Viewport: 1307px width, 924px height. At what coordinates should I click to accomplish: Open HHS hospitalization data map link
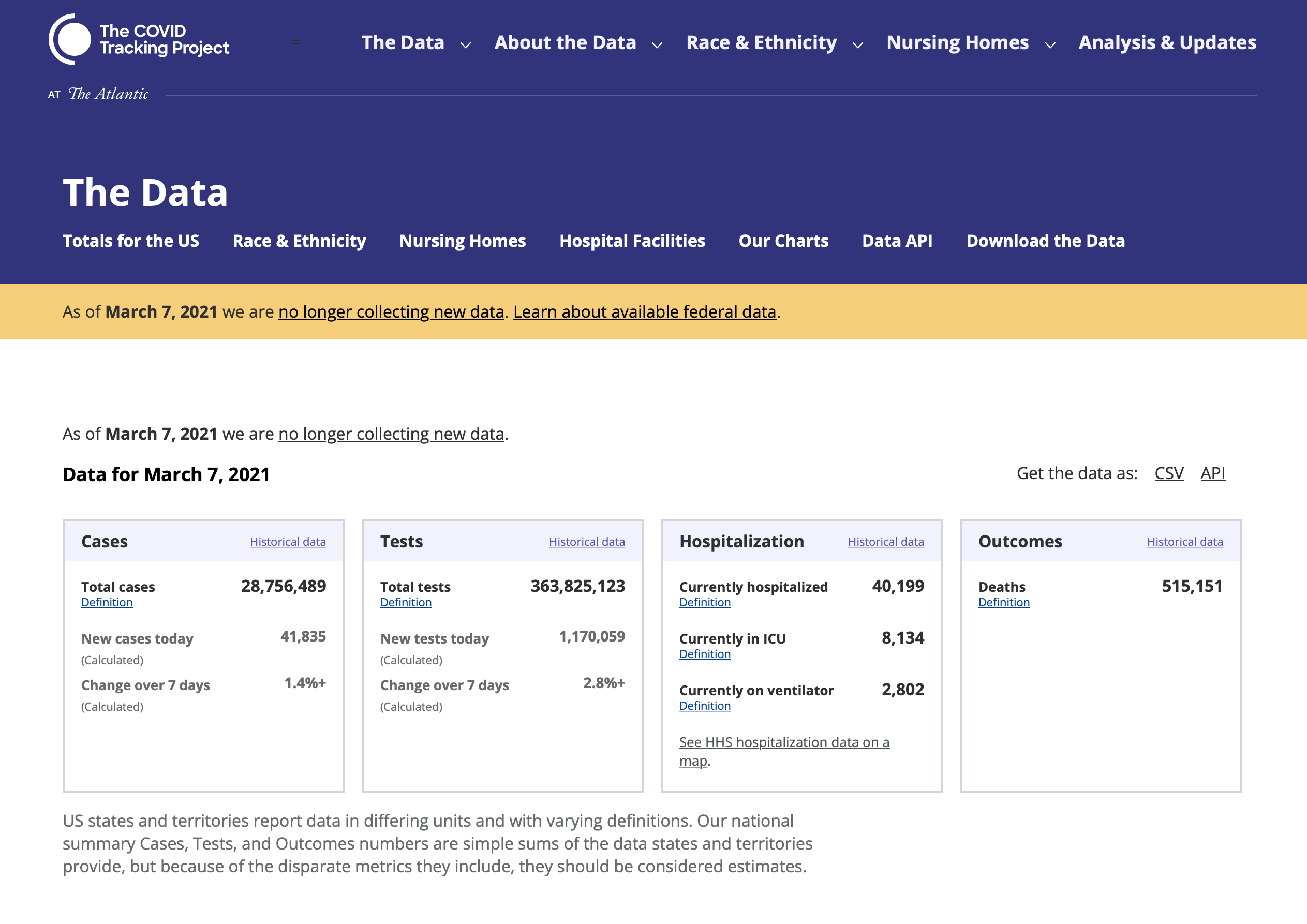point(783,742)
